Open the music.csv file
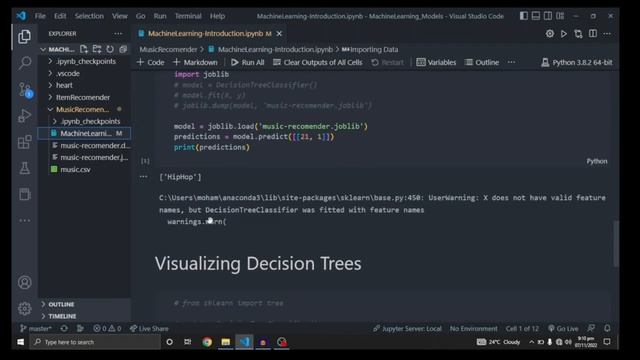This screenshot has width=640, height=360. pyautogui.click(x=84, y=169)
